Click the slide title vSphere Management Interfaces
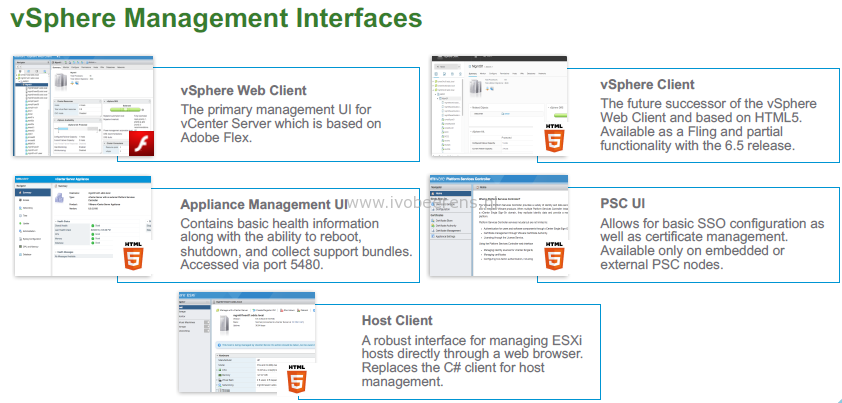This screenshot has height=403, width=842. click(216, 17)
